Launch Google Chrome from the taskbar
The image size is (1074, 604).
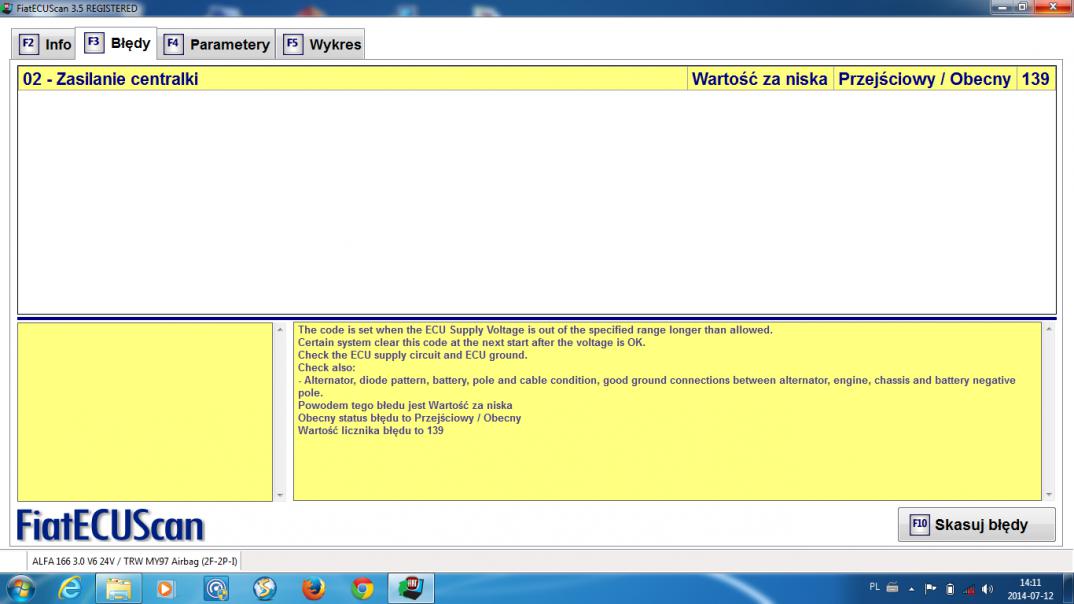click(x=362, y=588)
